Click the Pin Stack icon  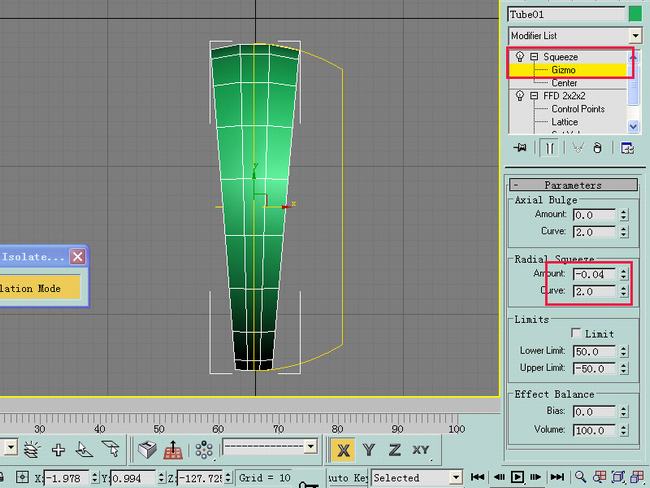(x=520, y=148)
